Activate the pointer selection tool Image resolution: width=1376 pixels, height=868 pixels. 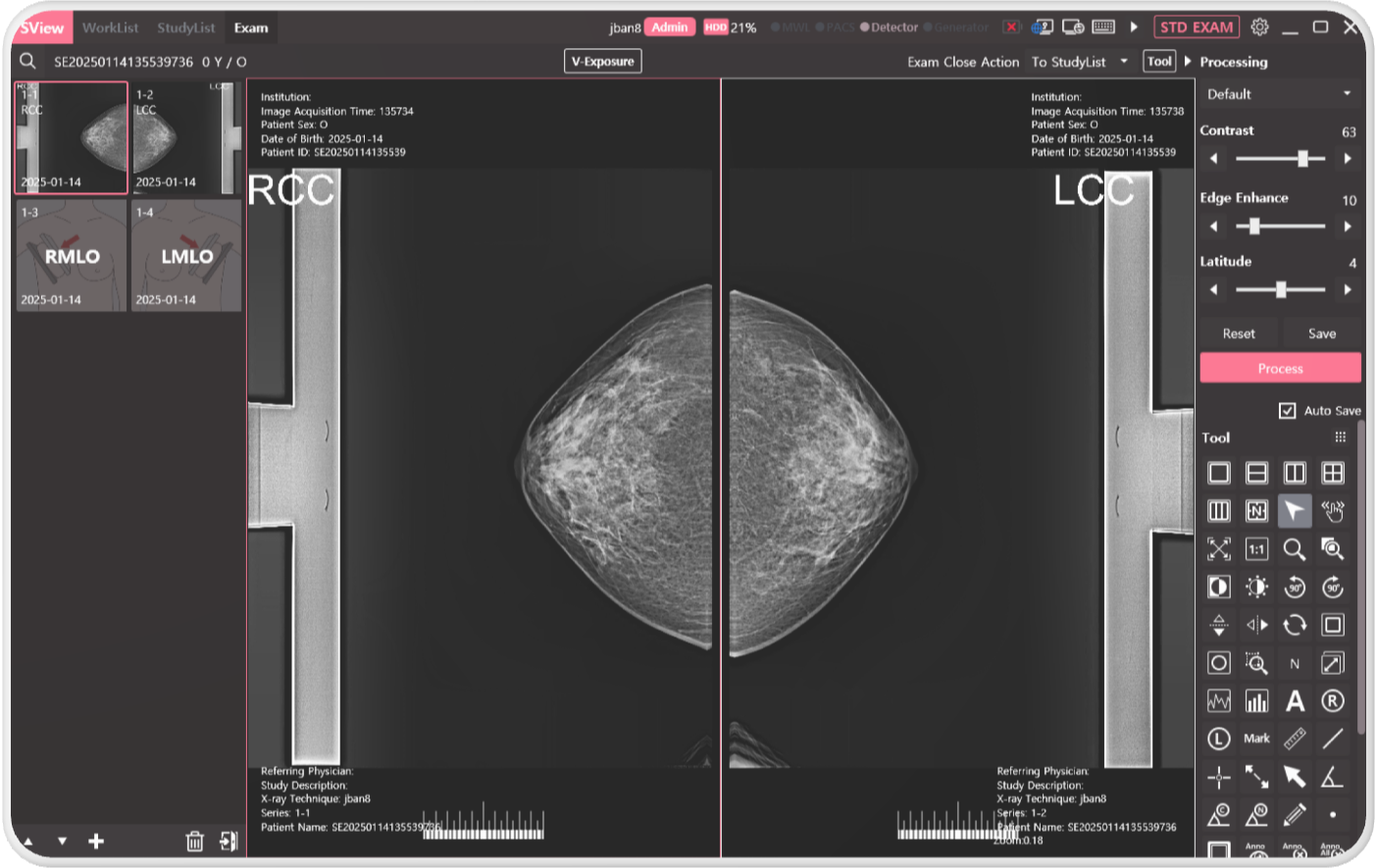(x=1295, y=511)
